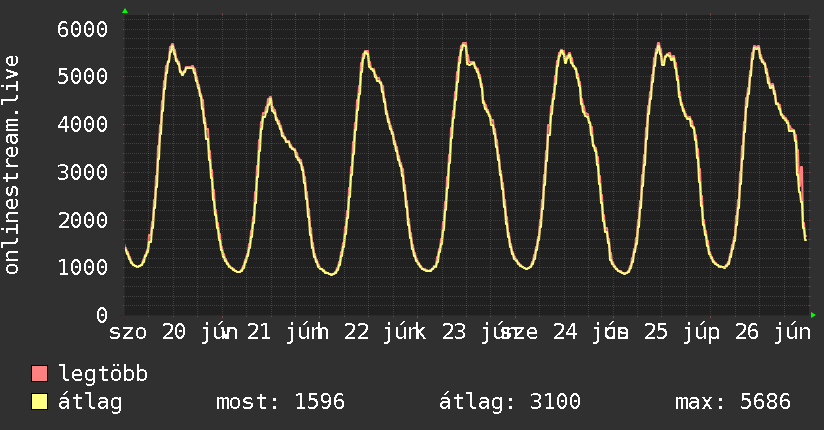Click the 0 y-axis label
Viewport: 824px width, 430px height.
102,315
